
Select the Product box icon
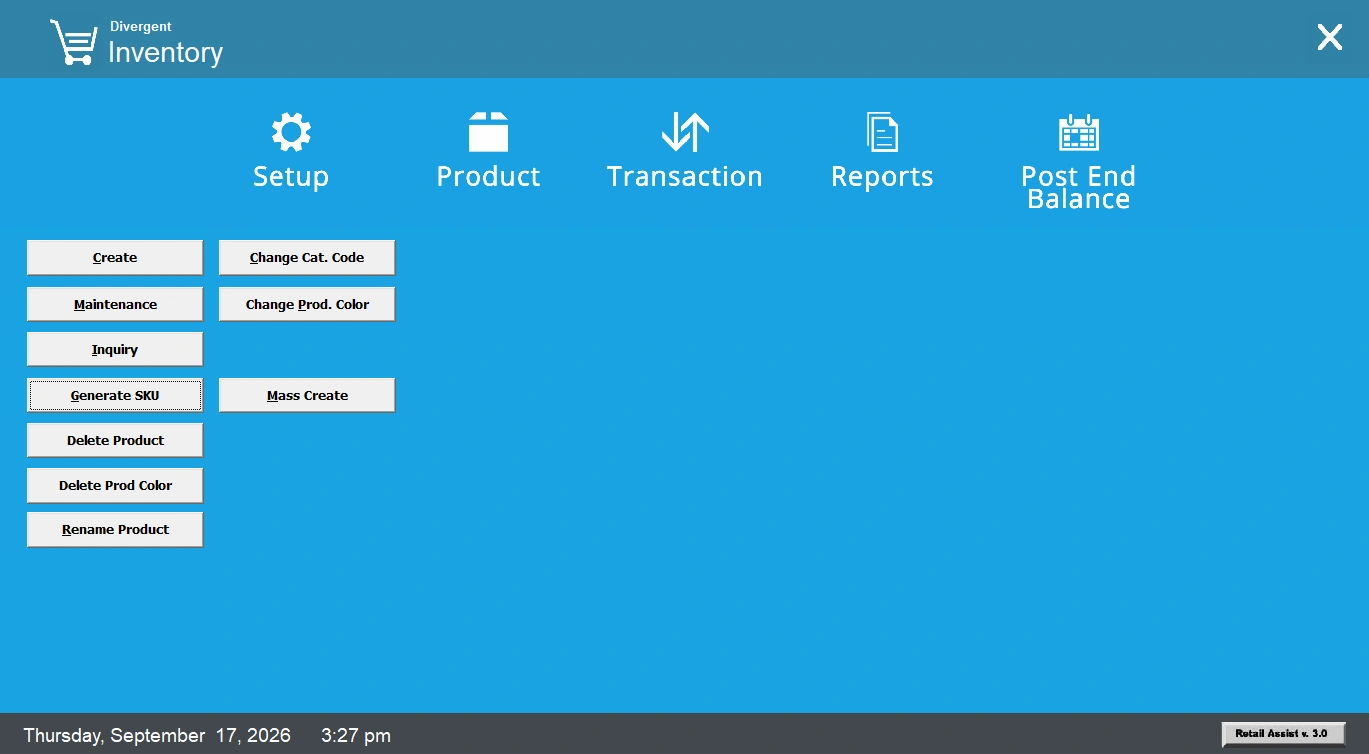click(488, 132)
